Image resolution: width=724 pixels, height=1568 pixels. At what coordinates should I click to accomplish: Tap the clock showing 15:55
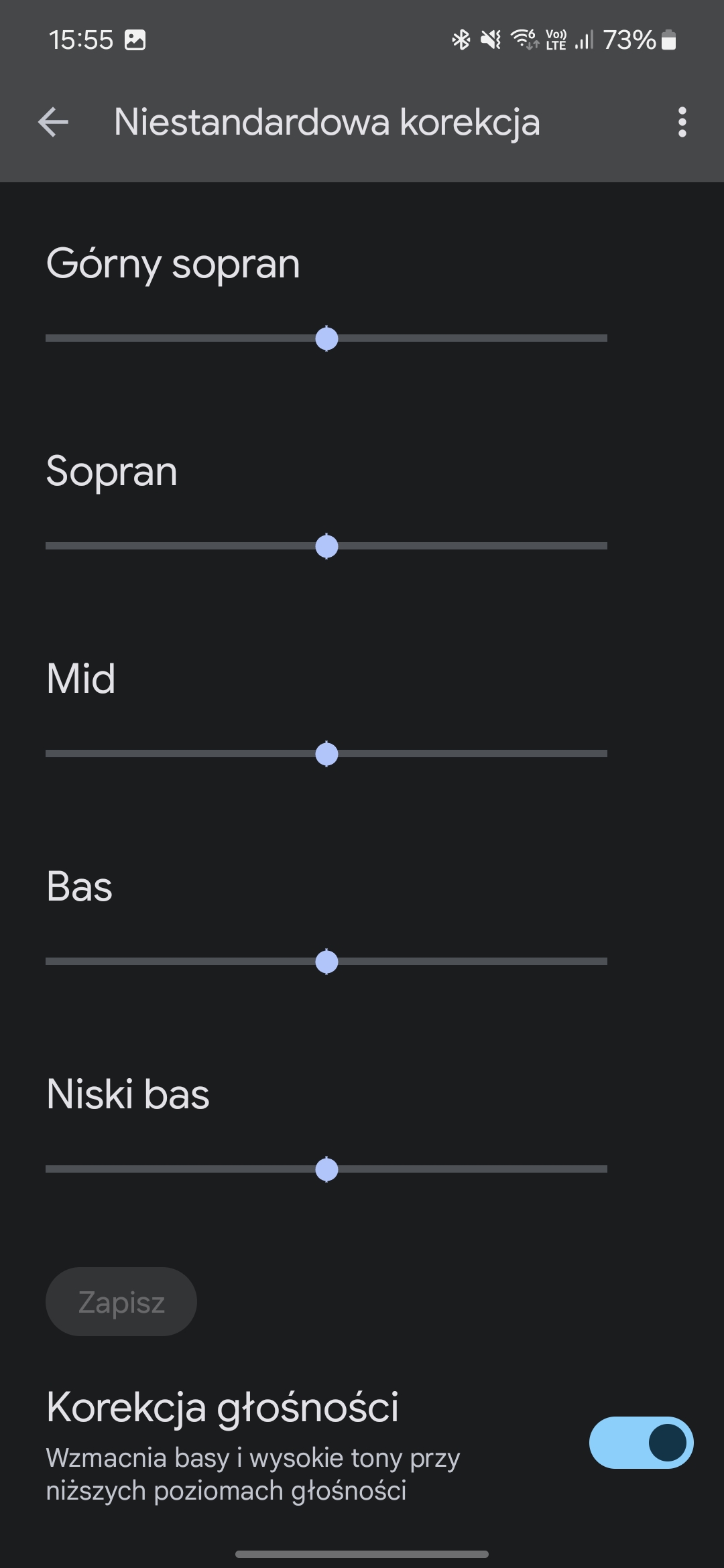point(81,40)
